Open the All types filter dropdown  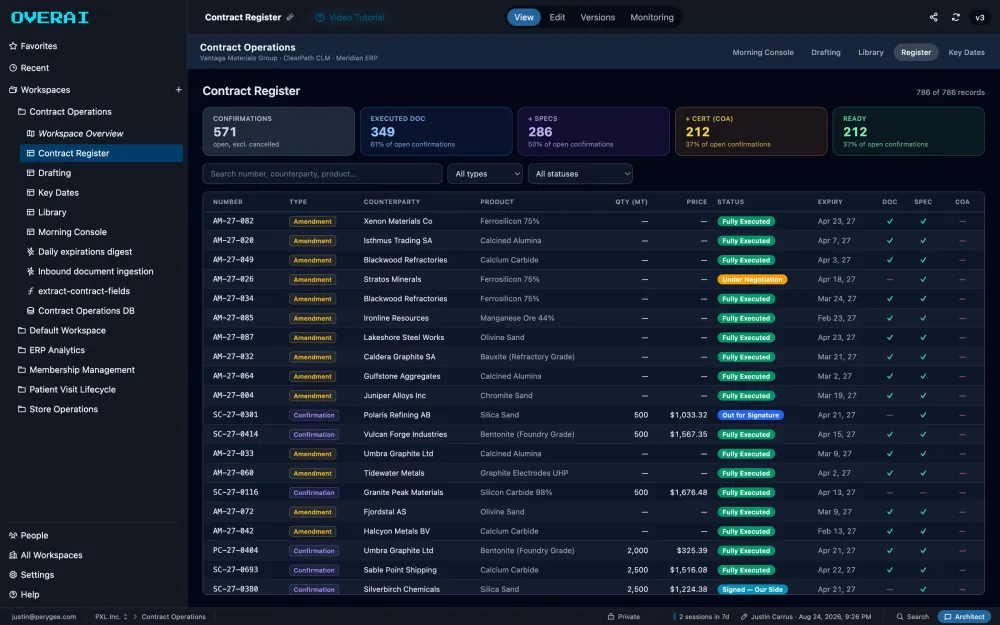pyautogui.click(x=485, y=173)
